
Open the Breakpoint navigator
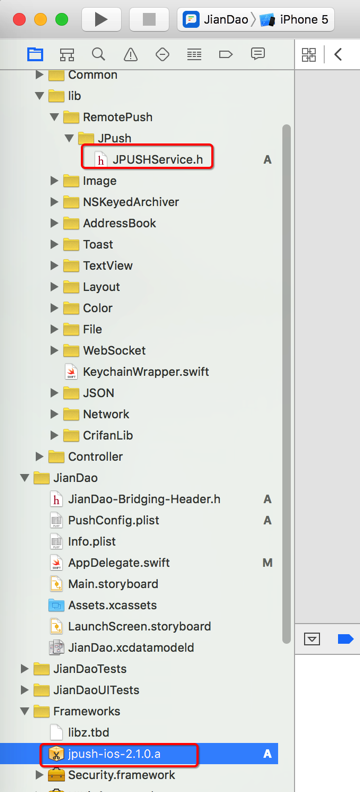click(225, 54)
